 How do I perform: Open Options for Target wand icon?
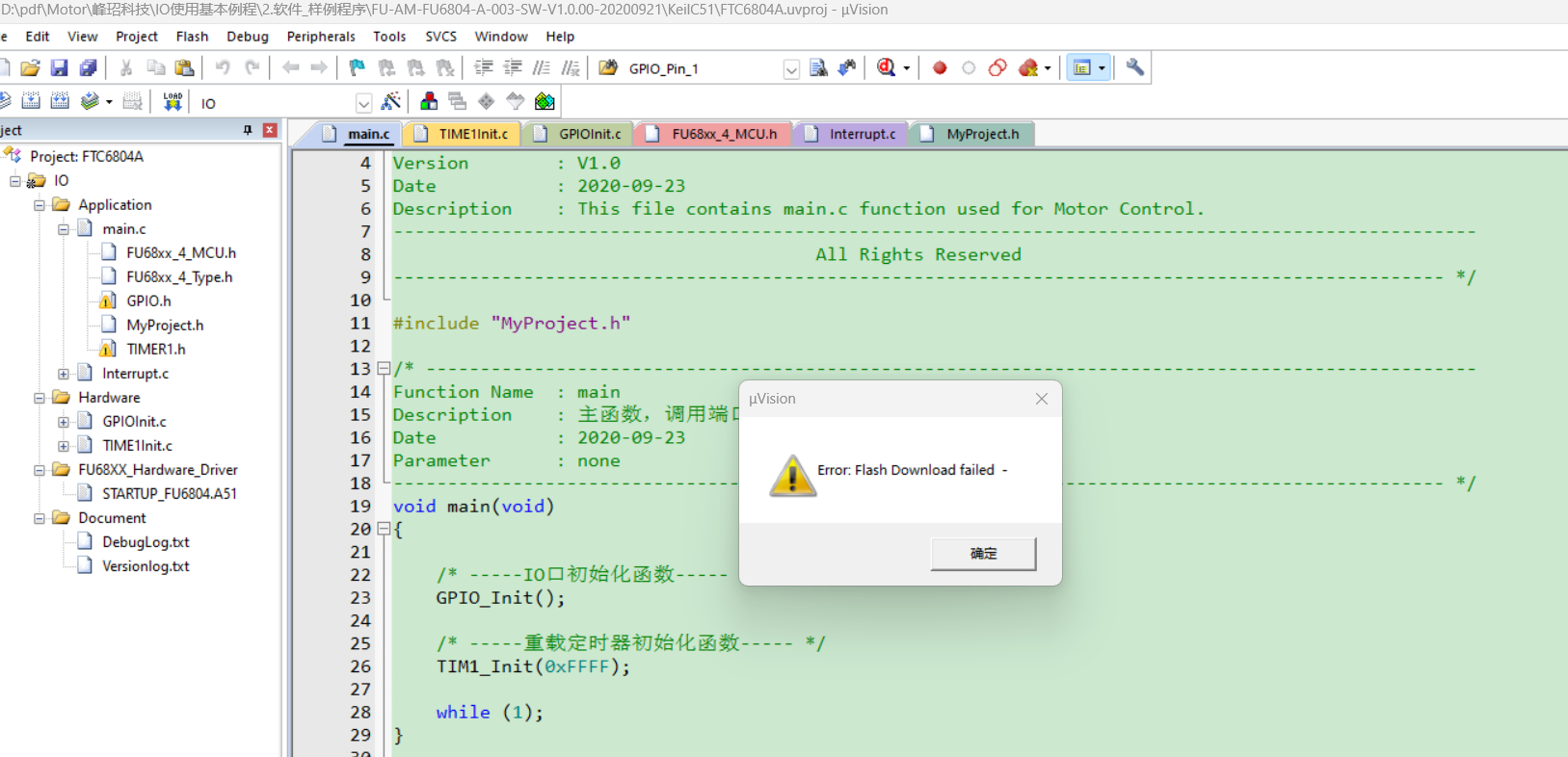pos(390,101)
